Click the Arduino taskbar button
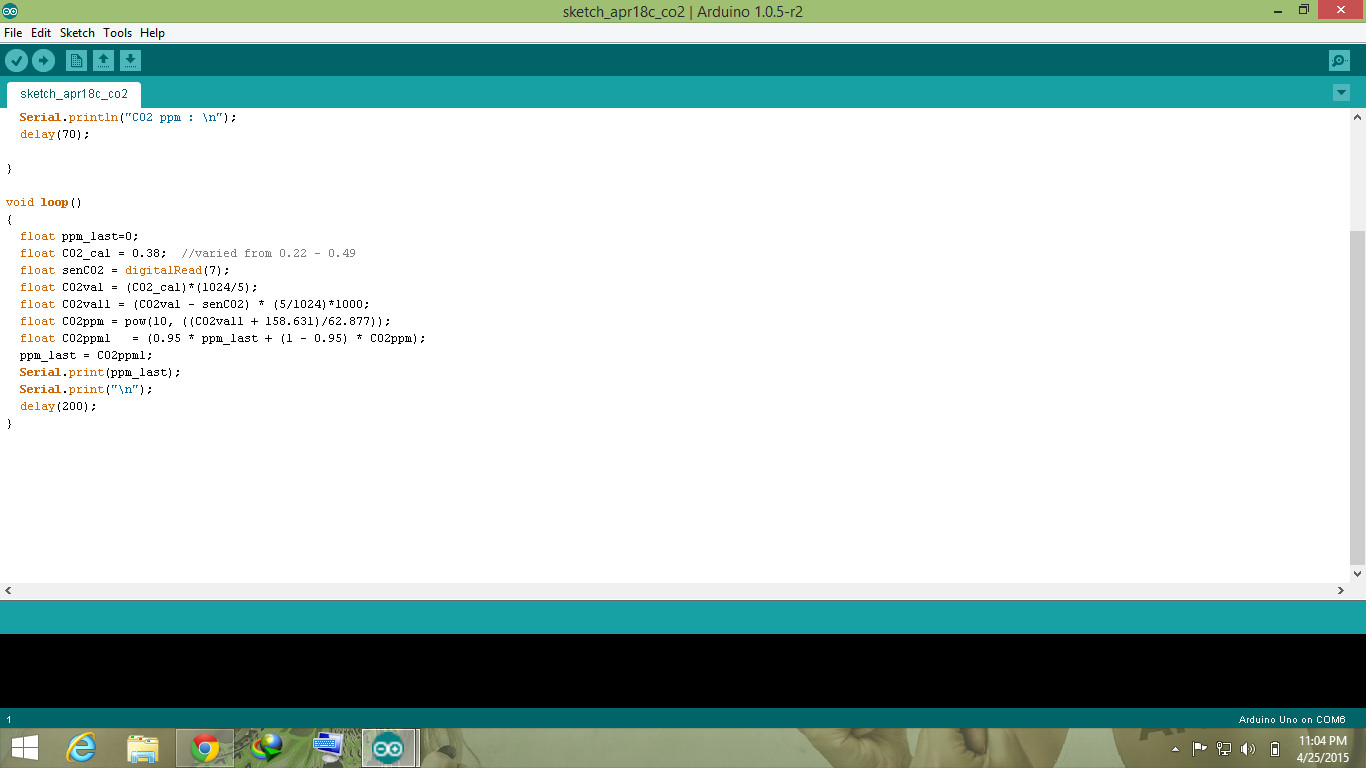Screen dimensions: 1366x768 pos(388,748)
